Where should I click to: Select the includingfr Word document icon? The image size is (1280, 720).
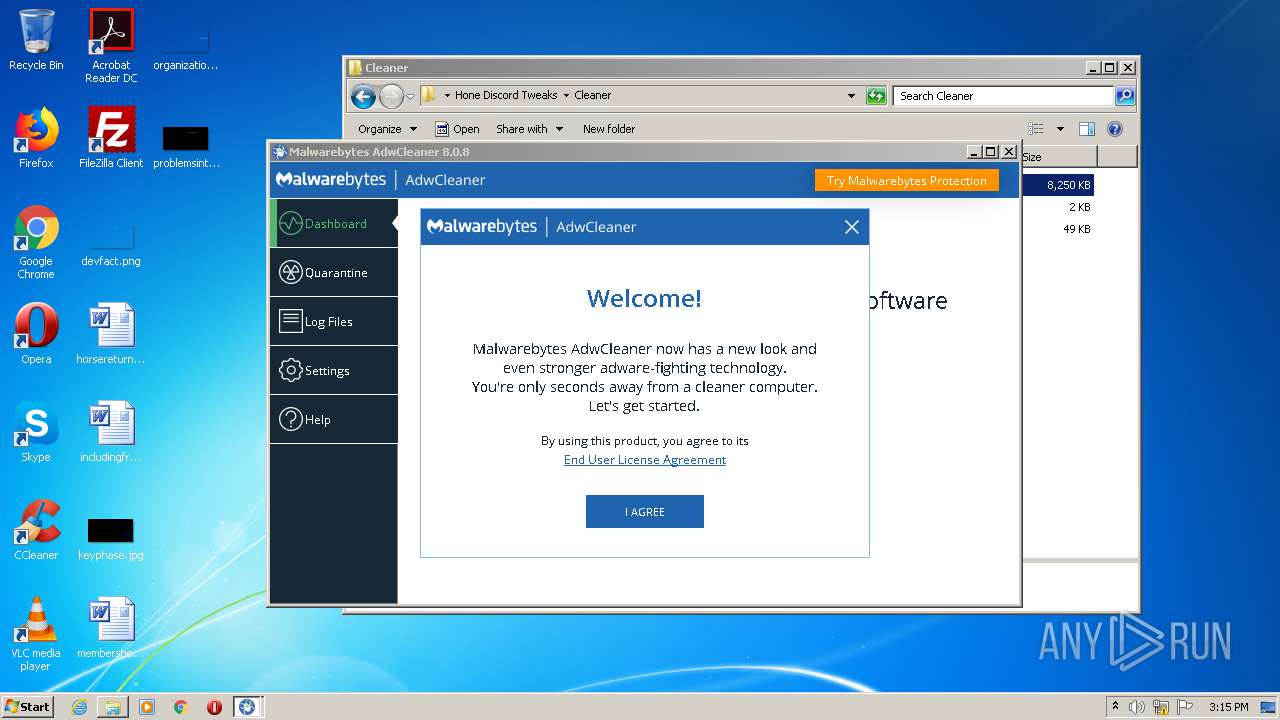click(x=111, y=432)
